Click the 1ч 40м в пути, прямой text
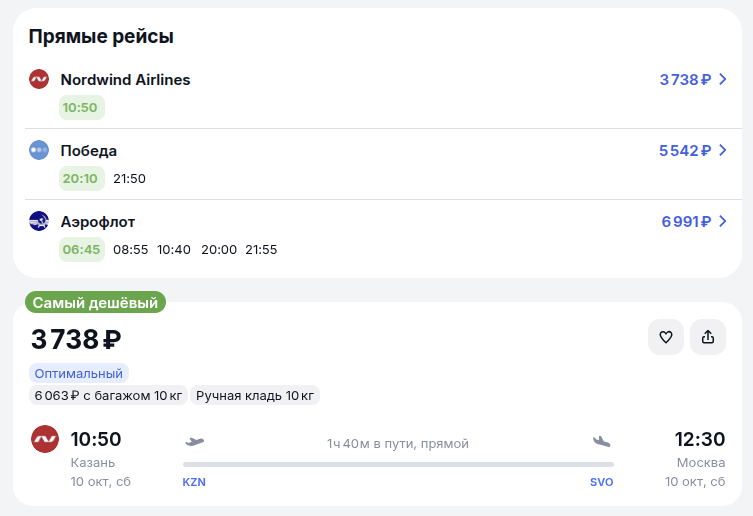The width and height of the screenshot is (753, 516). (398, 443)
